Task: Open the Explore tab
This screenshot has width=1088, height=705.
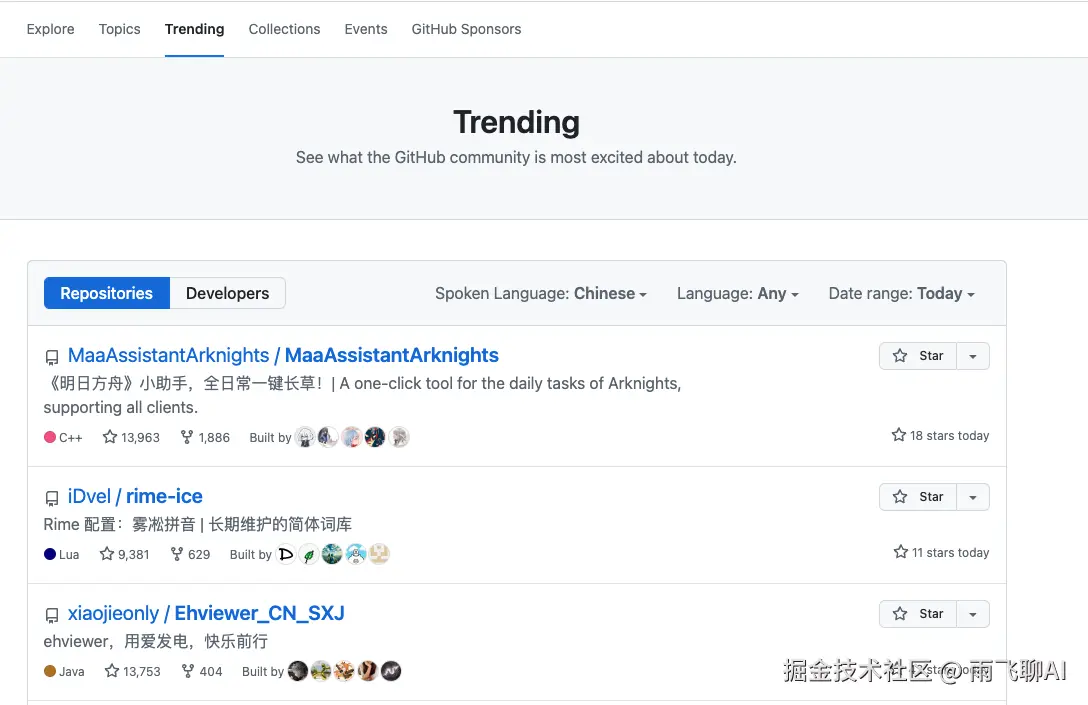Action: [x=50, y=29]
